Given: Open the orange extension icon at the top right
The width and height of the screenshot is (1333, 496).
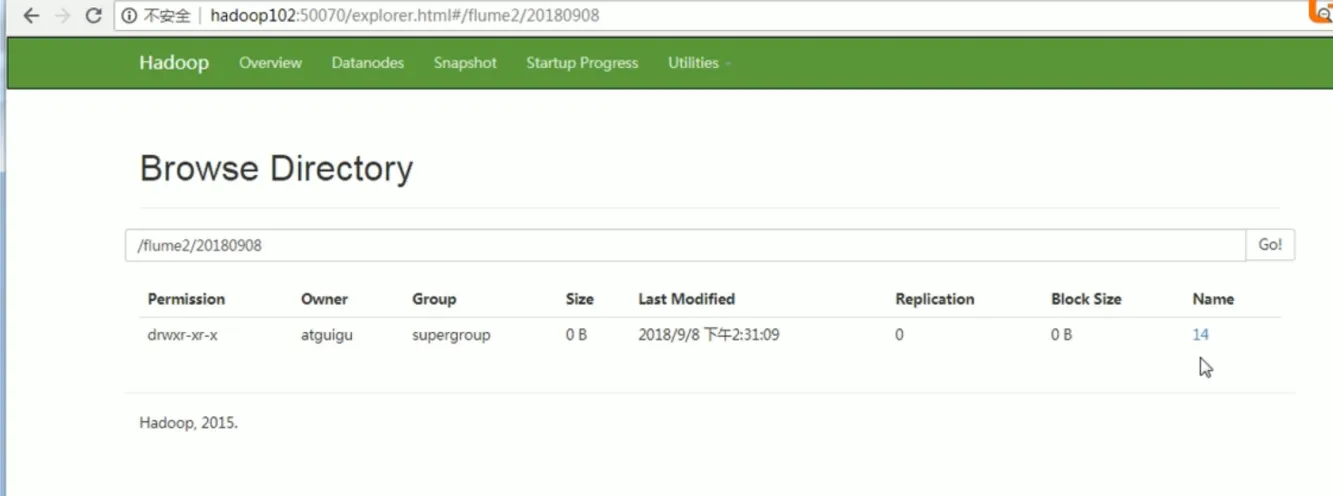Looking at the screenshot, I should [x=1322, y=12].
